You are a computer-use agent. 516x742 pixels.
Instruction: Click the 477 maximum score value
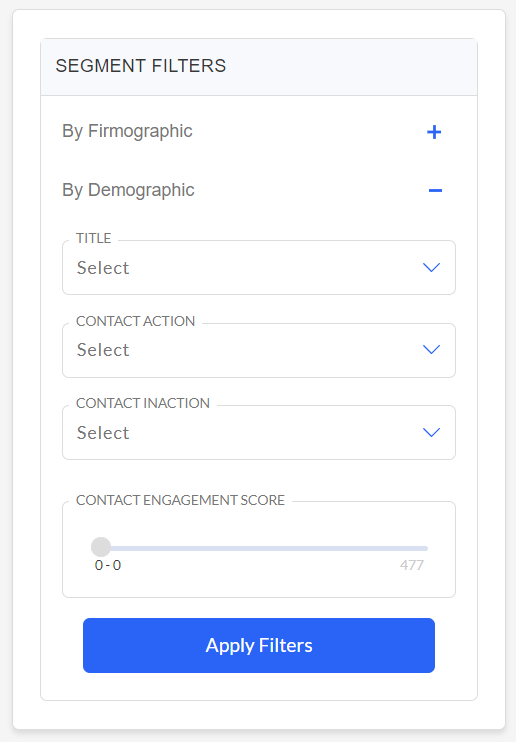(x=412, y=565)
